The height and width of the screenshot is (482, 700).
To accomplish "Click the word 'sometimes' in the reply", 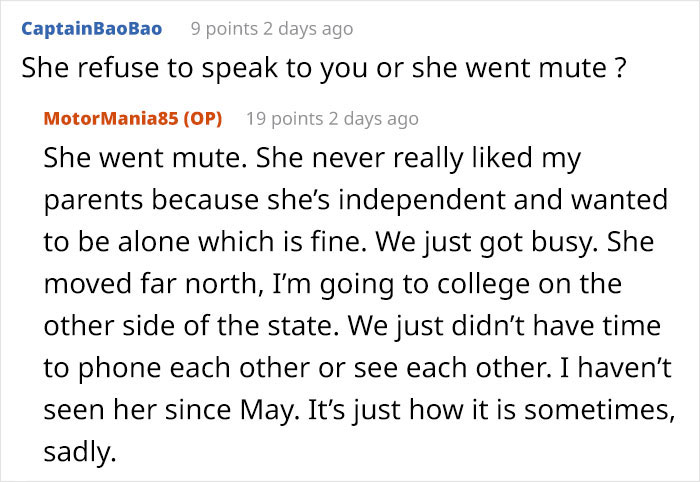I will [x=583, y=411].
